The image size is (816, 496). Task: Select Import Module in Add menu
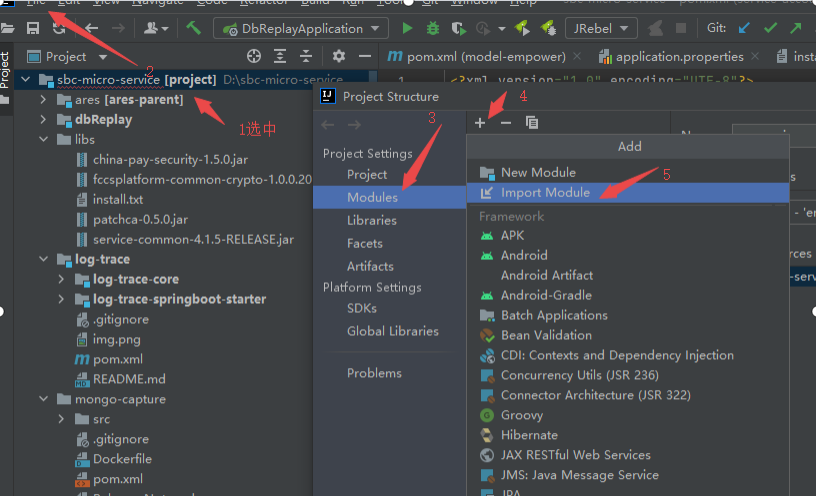628,193
